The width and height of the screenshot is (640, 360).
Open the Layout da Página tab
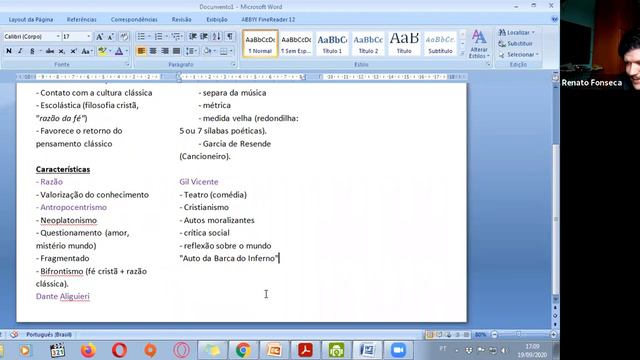[31, 20]
